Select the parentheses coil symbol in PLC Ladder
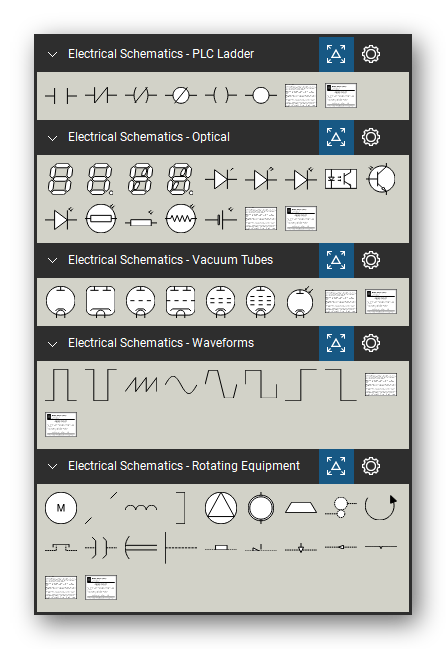 pyautogui.click(x=221, y=96)
